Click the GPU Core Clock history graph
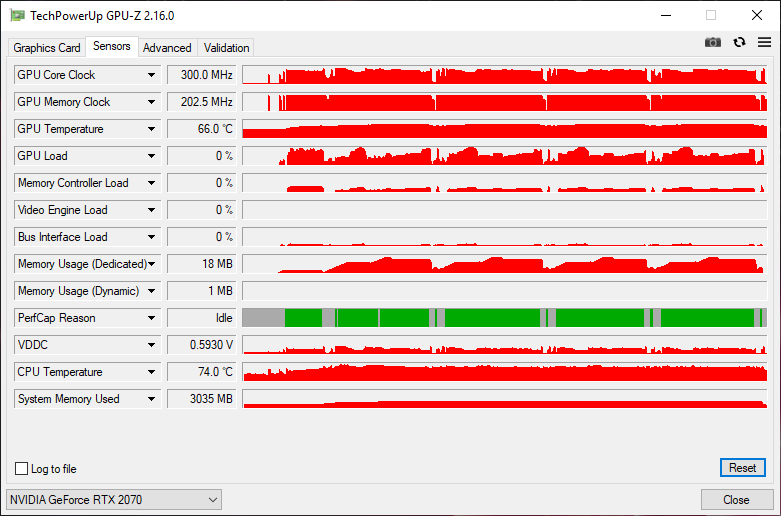The image size is (781, 516). 505,75
